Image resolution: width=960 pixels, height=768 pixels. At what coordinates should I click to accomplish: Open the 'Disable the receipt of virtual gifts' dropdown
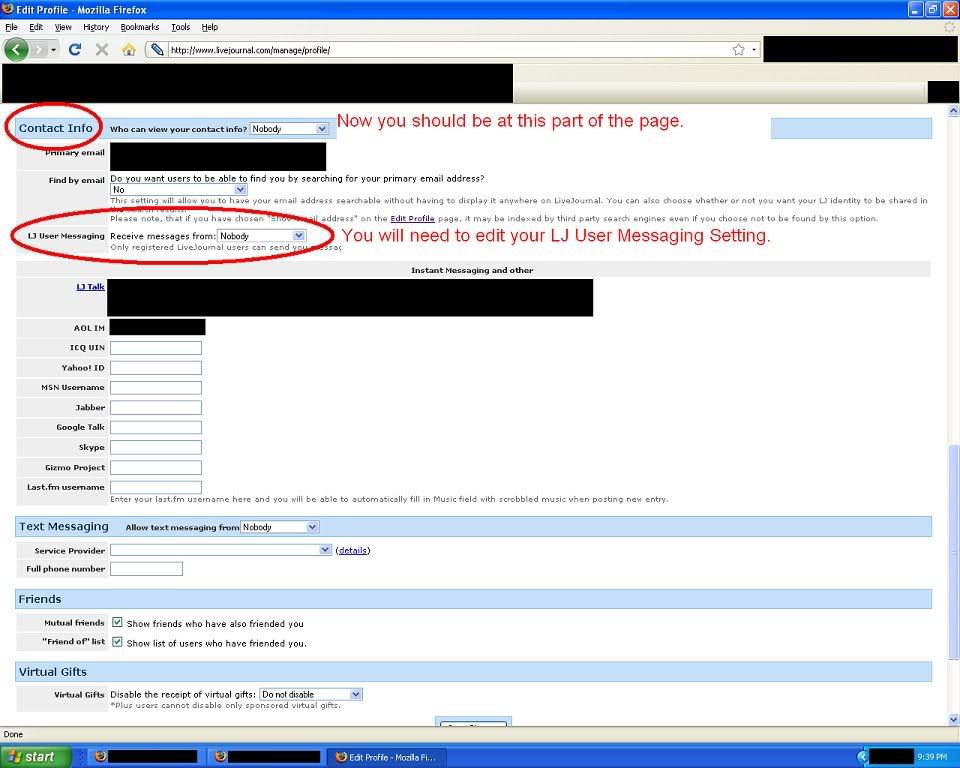(x=311, y=695)
